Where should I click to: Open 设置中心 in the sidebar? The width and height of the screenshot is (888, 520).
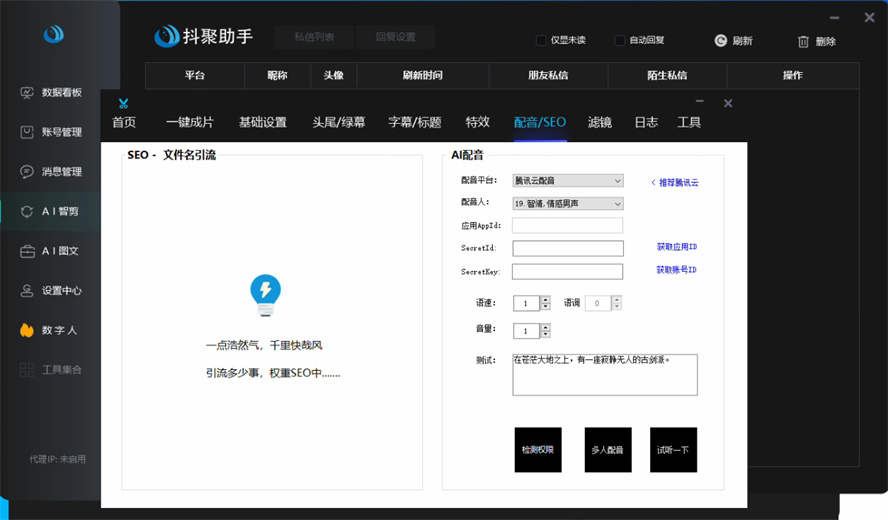pyautogui.click(x=51, y=291)
